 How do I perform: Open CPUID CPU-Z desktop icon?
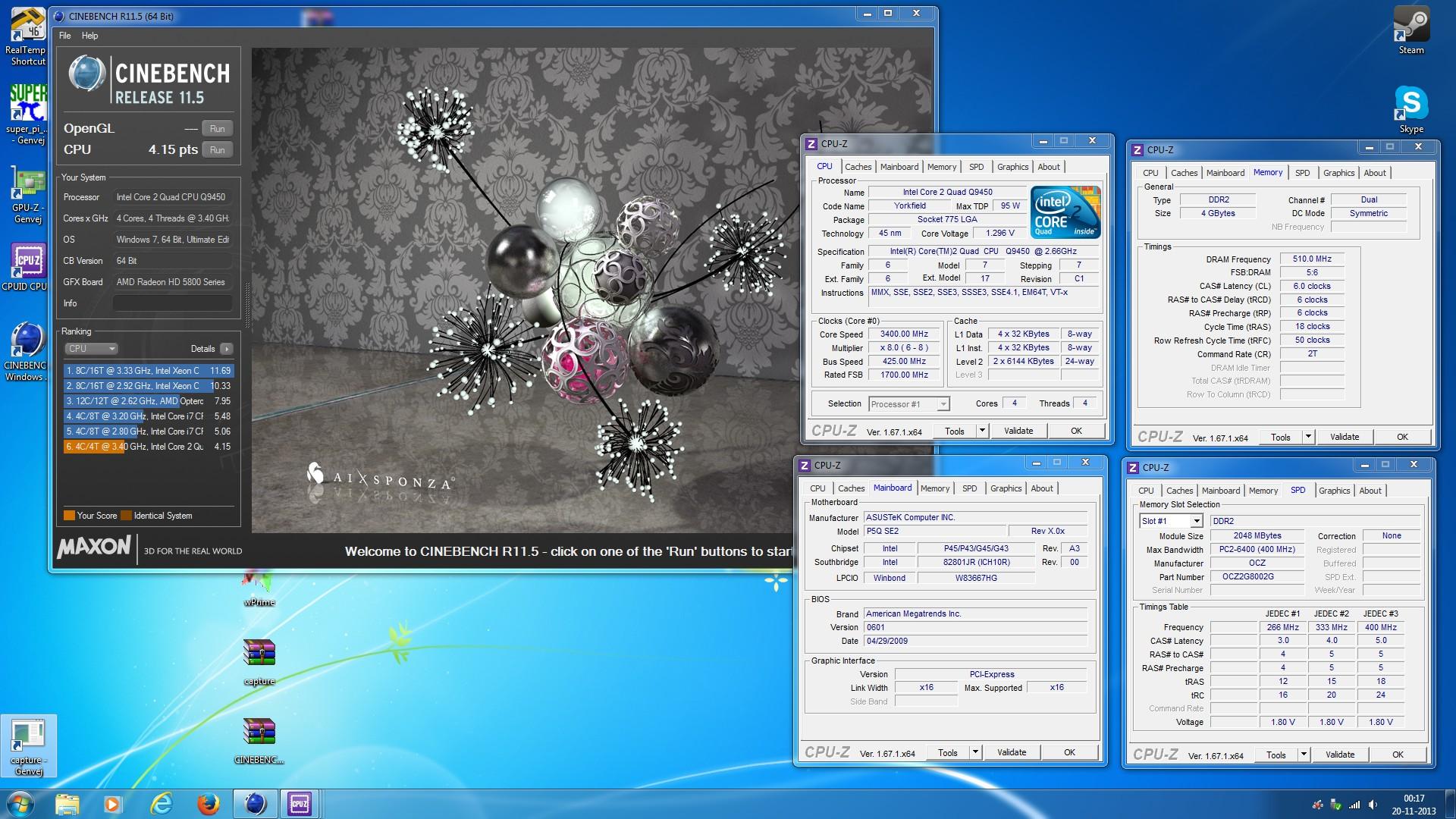[x=27, y=267]
